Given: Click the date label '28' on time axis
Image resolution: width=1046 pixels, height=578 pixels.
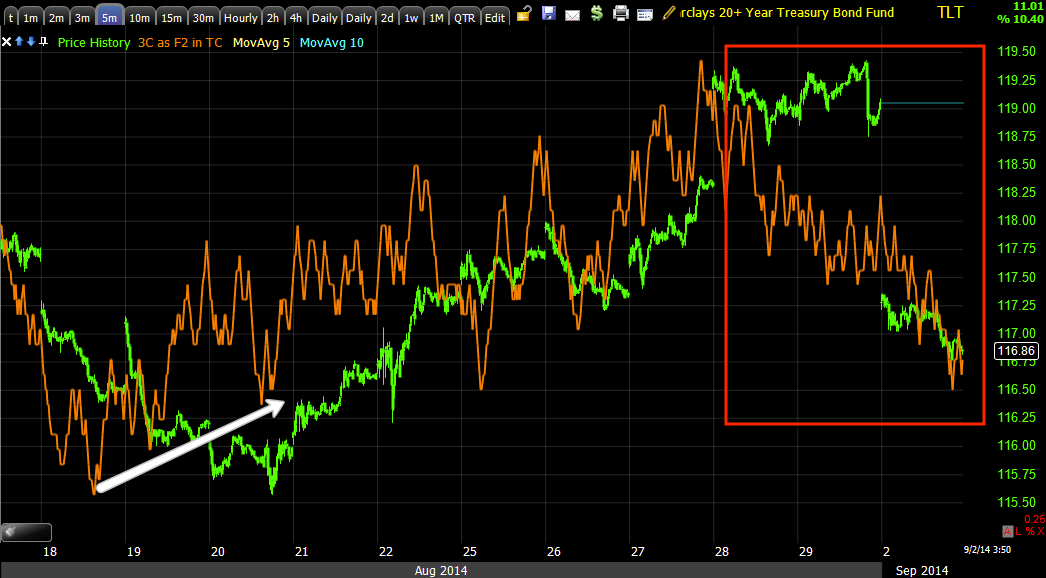Looking at the screenshot, I should coord(722,551).
